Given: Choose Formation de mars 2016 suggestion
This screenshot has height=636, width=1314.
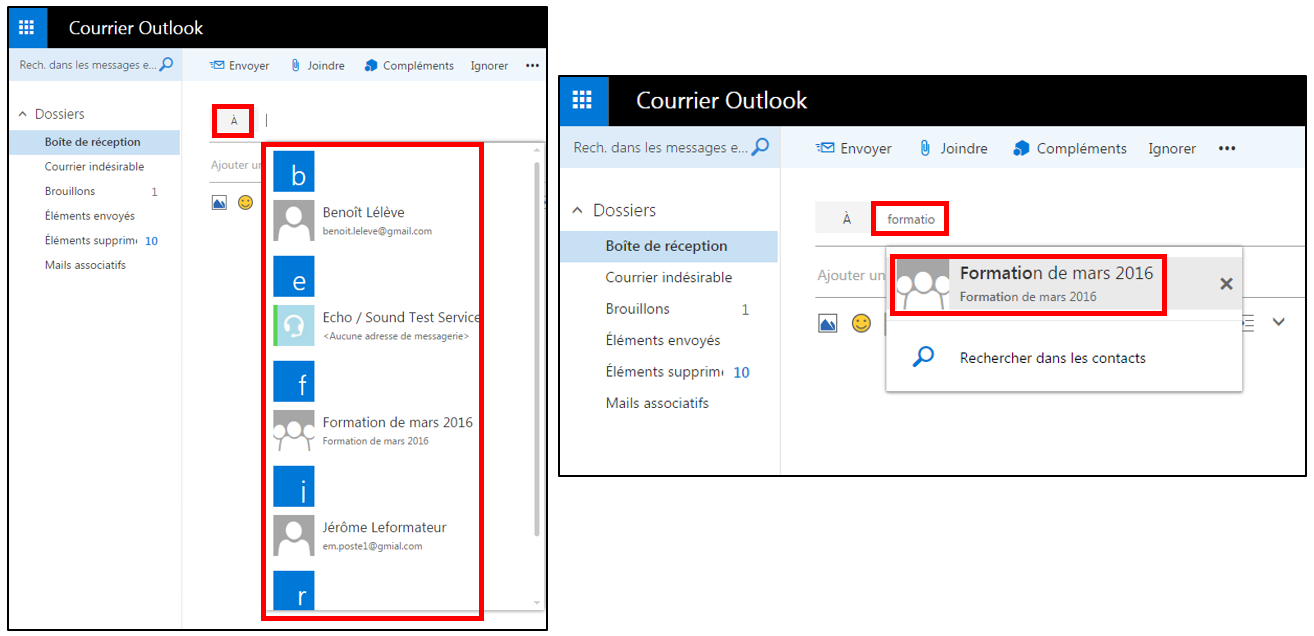Looking at the screenshot, I should [x=1028, y=284].
